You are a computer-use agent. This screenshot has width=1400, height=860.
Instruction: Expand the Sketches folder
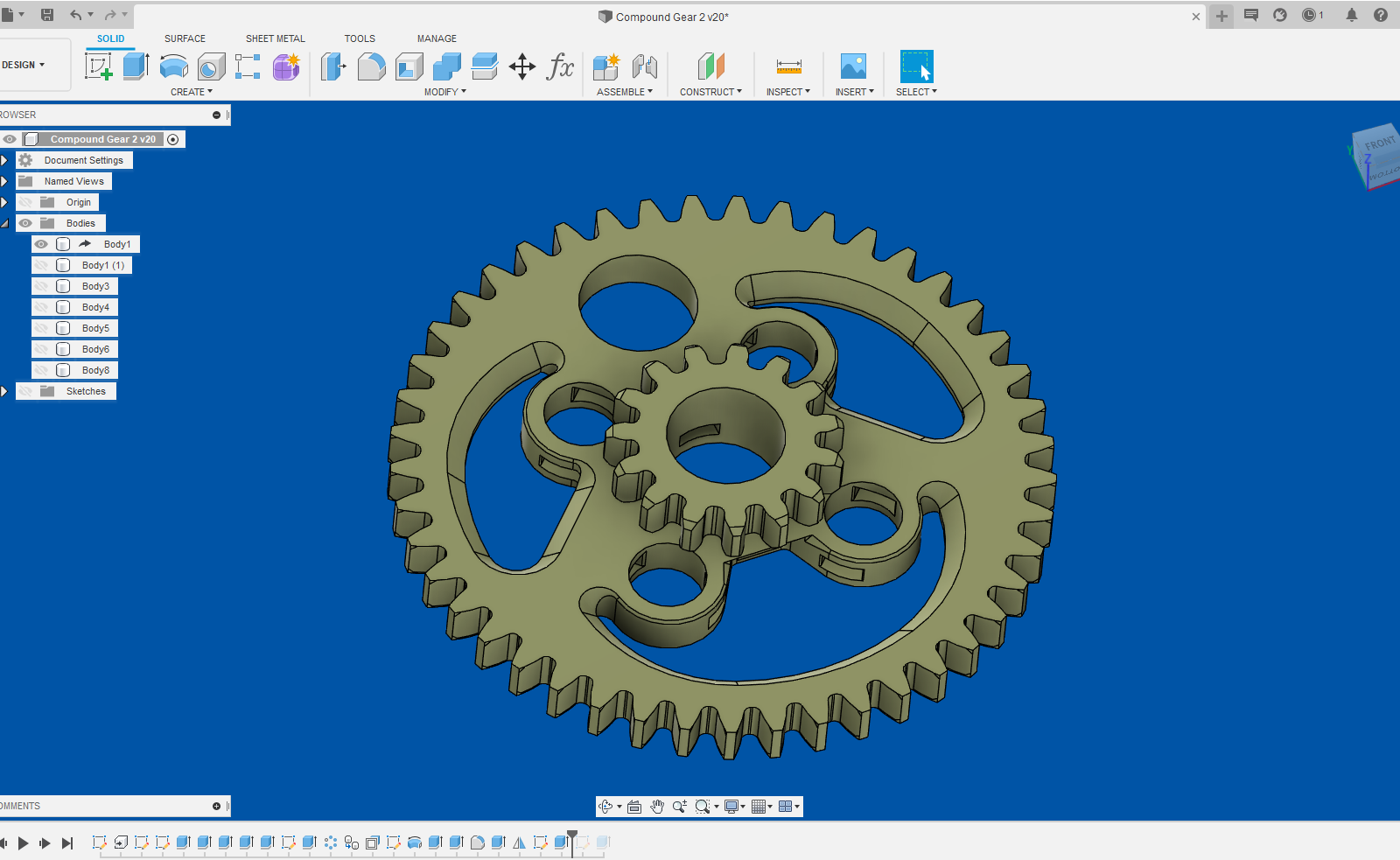point(4,391)
